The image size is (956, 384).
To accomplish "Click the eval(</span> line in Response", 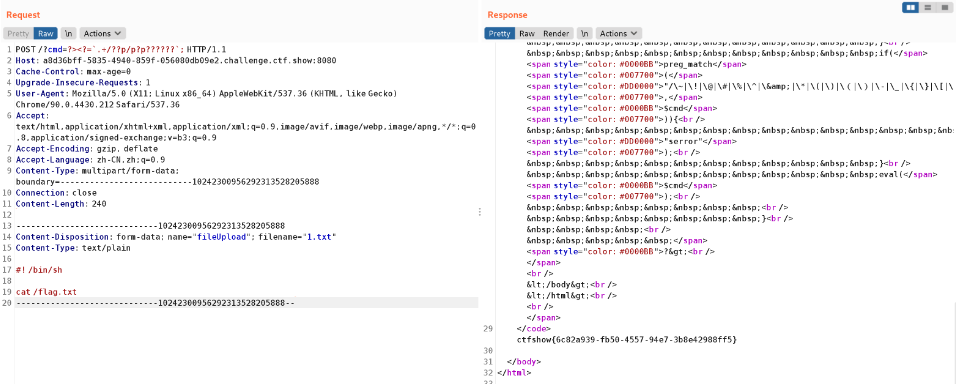I will [x=732, y=174].
